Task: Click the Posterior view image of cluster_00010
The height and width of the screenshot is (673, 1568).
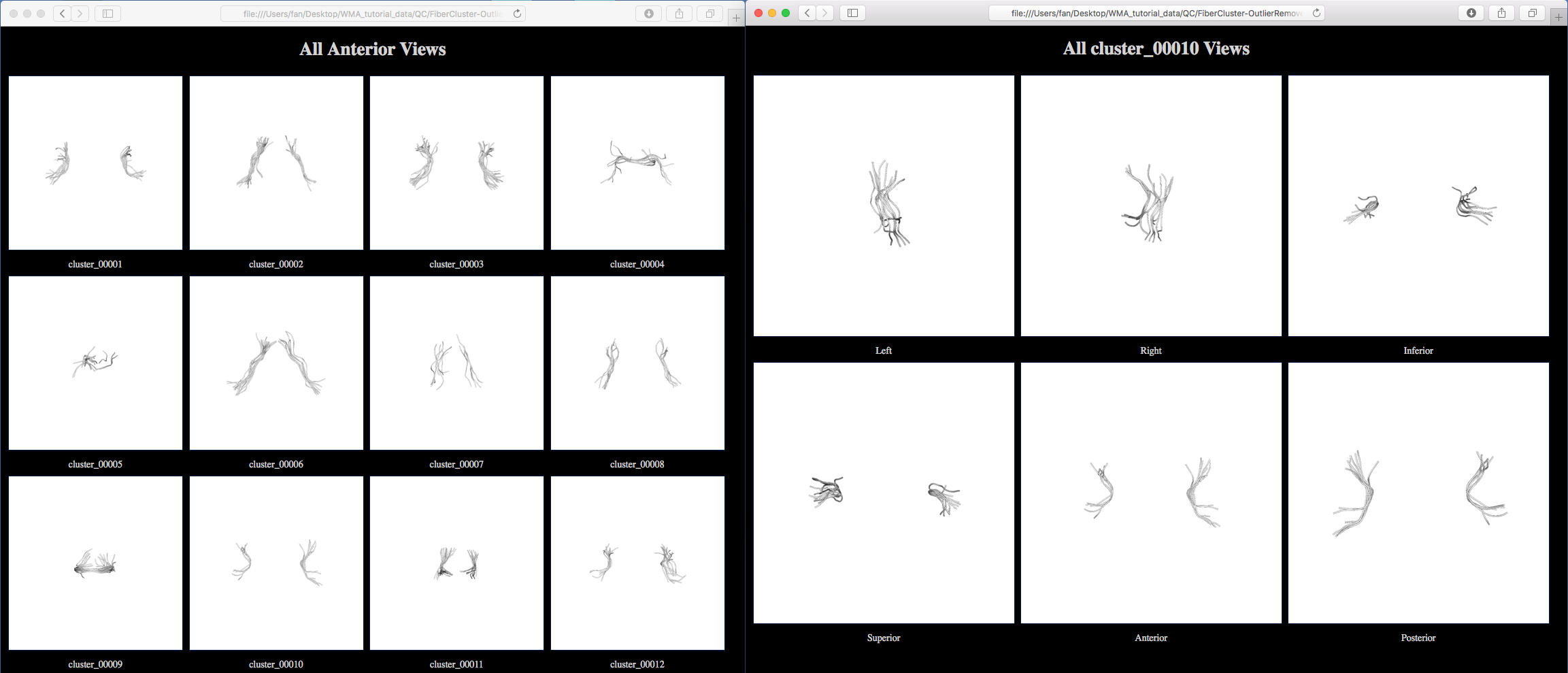Action: [x=1418, y=493]
